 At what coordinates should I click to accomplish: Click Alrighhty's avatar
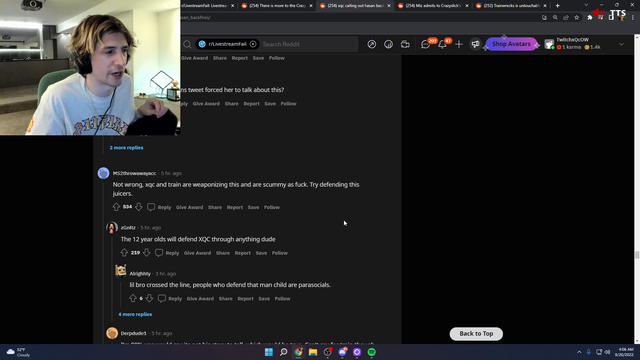(x=120, y=271)
